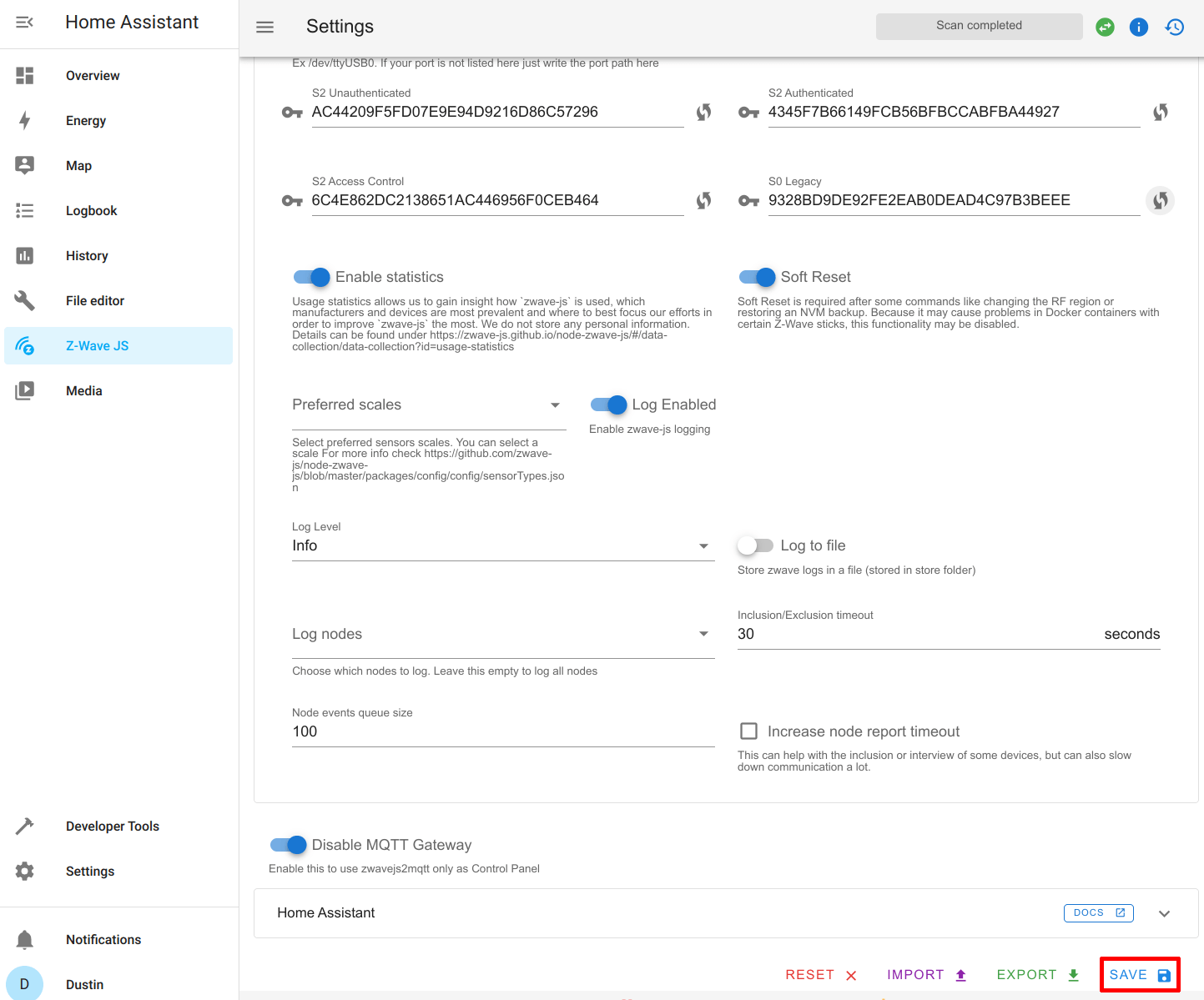Disable the Enable statistics toggle
The width and height of the screenshot is (1204, 1000).
coord(310,277)
